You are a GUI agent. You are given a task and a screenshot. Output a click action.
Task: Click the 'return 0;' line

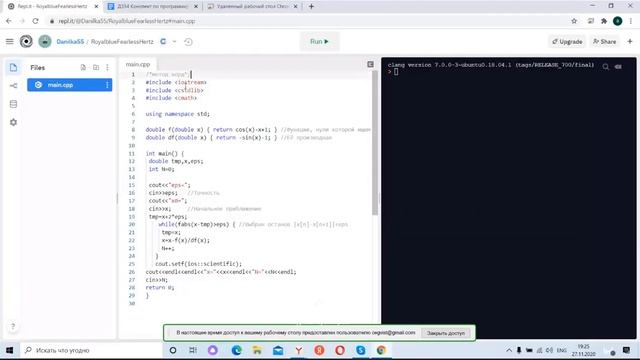tap(160, 287)
